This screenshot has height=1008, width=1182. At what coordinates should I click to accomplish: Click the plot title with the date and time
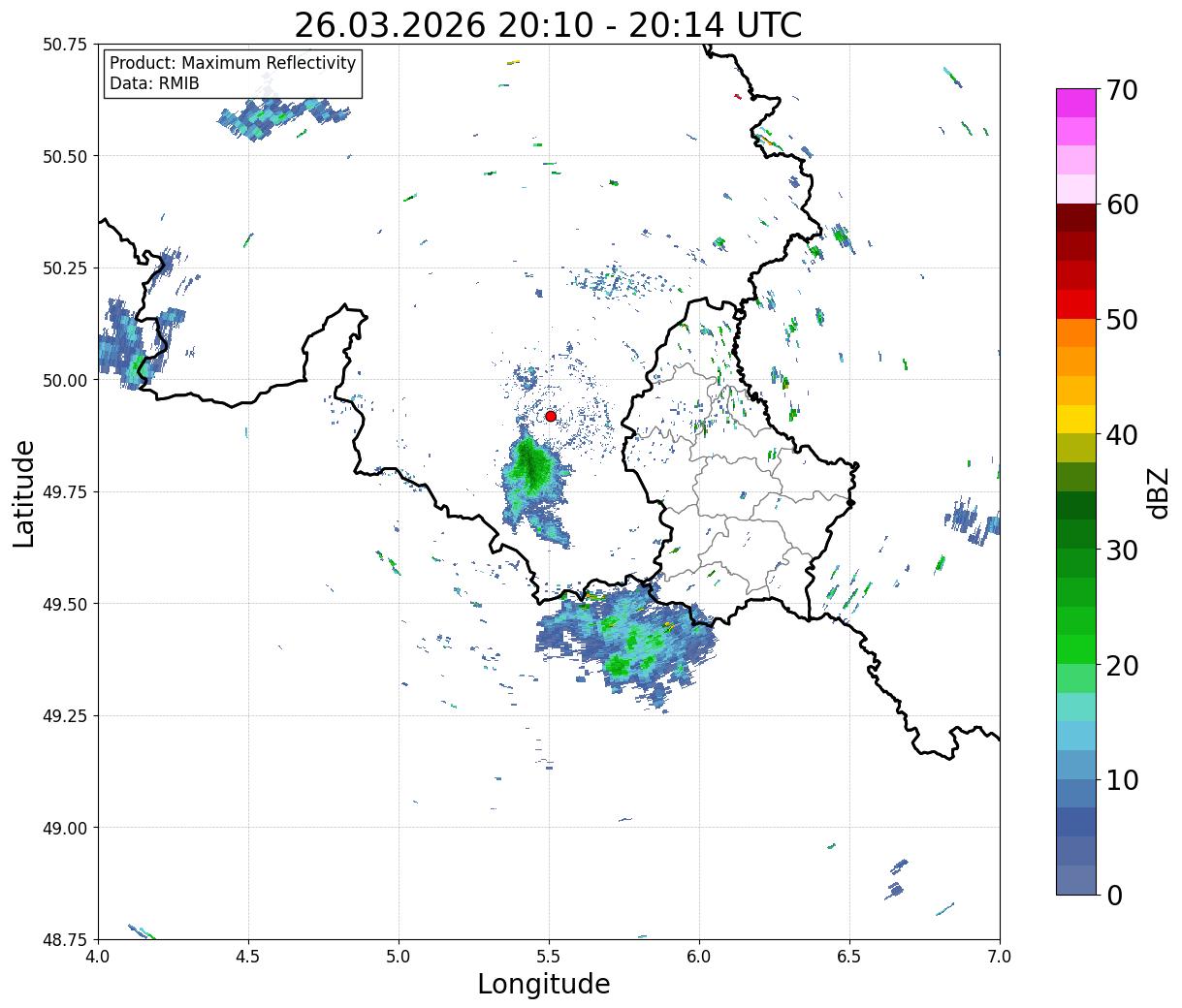click(548, 24)
